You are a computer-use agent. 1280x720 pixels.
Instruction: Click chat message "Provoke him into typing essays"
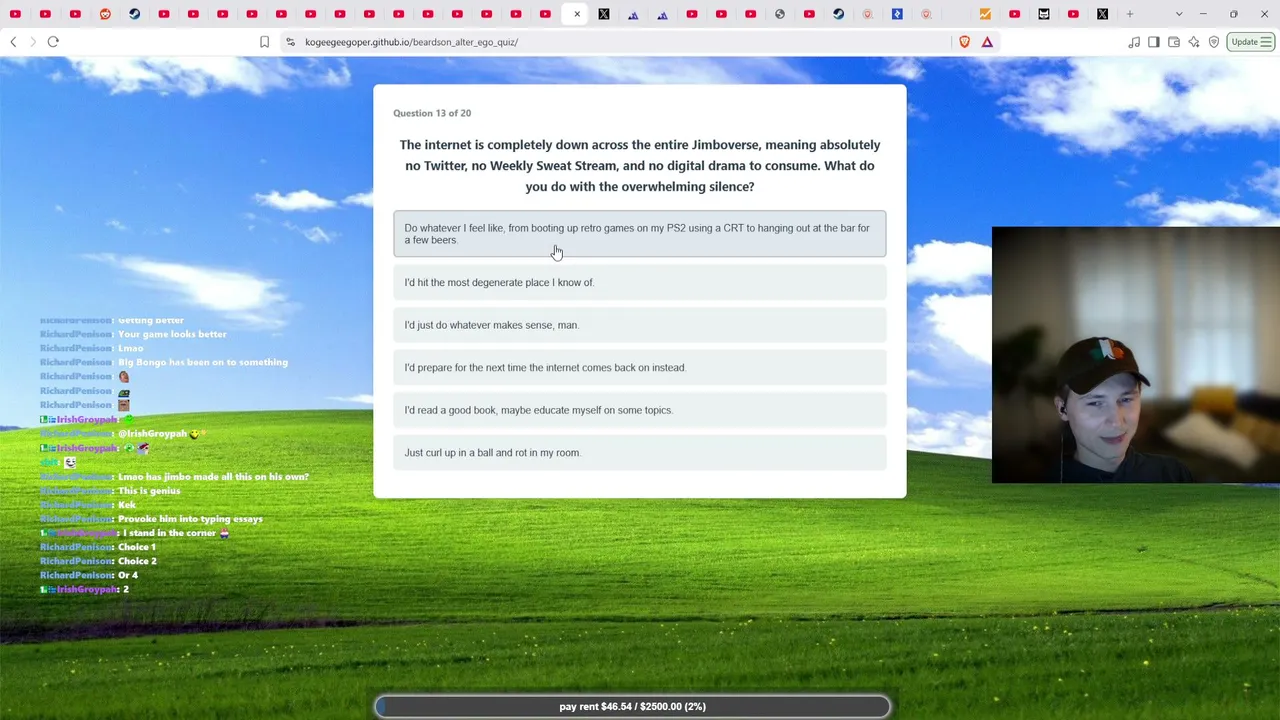(190, 519)
